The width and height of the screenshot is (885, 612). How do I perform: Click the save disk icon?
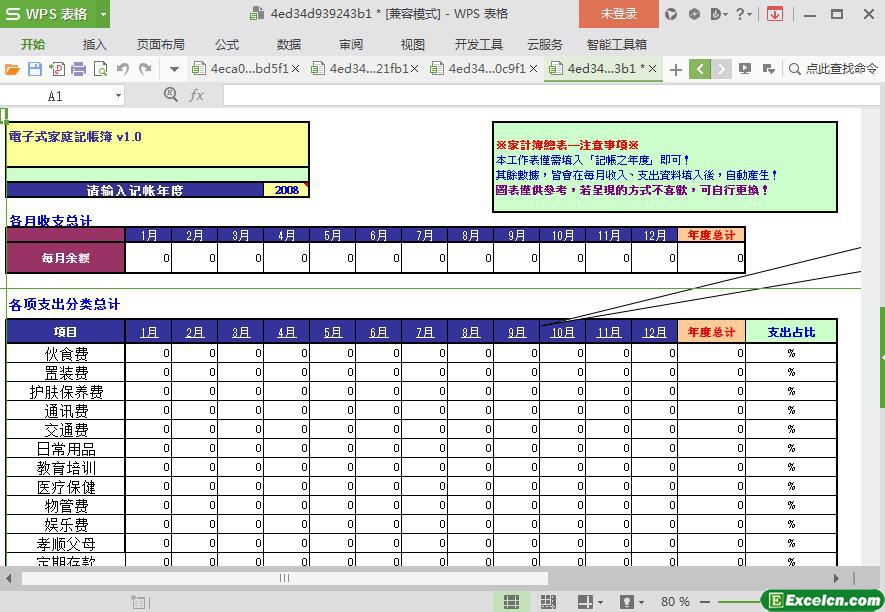point(34,69)
